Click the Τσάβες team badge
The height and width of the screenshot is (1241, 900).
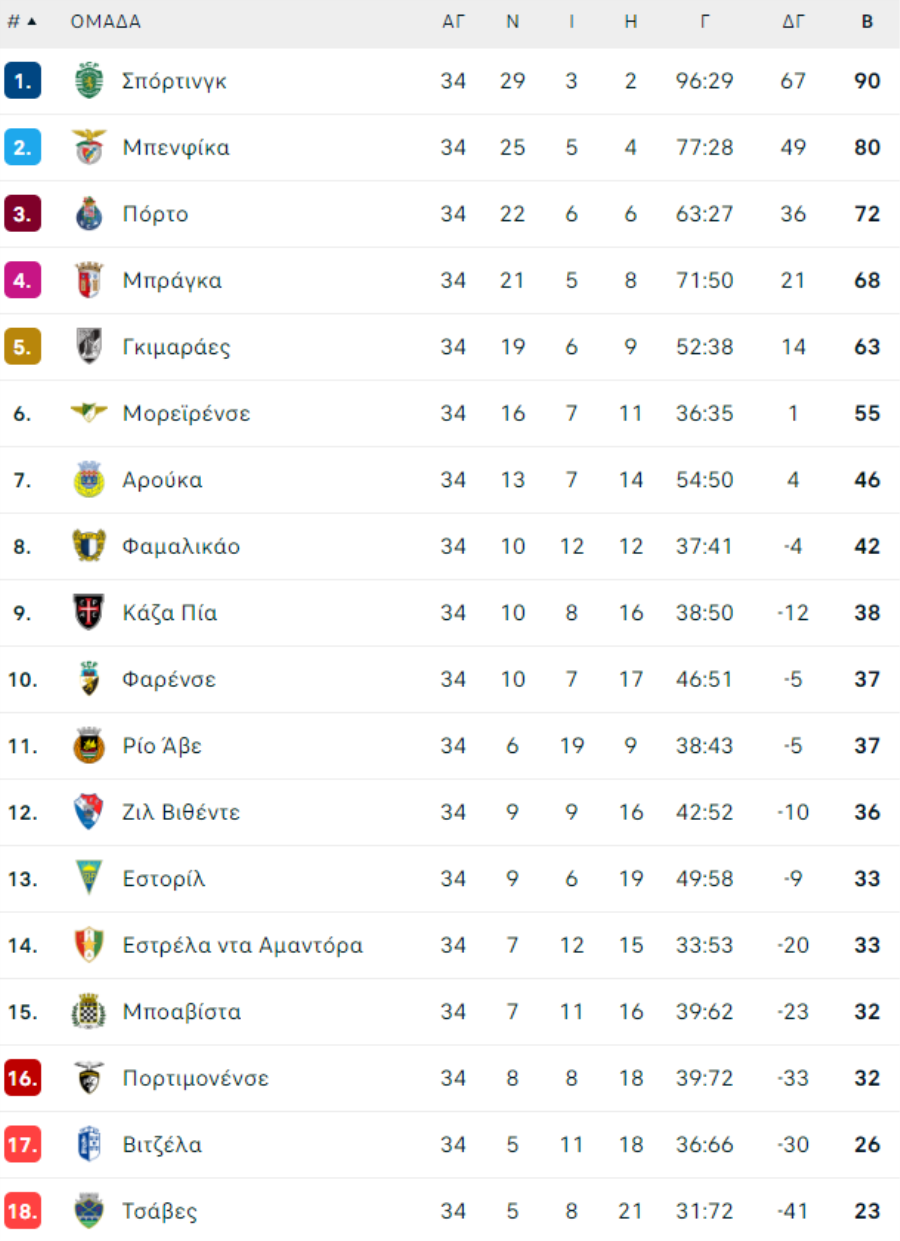[x=89, y=1211]
